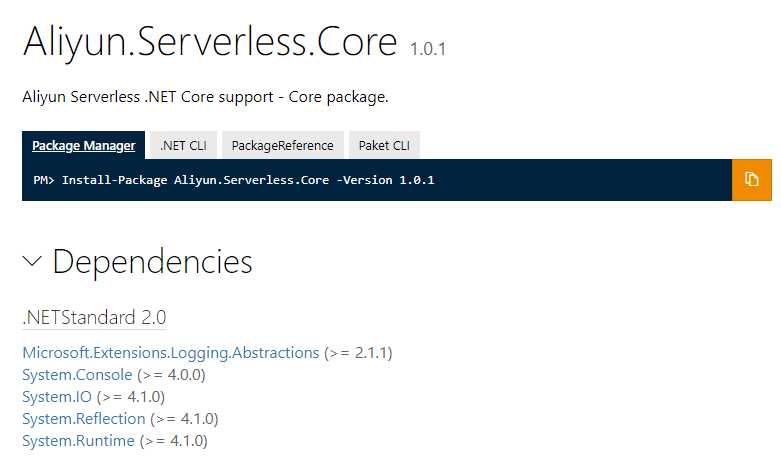Collapse the Dependencies section chevron

(32, 262)
